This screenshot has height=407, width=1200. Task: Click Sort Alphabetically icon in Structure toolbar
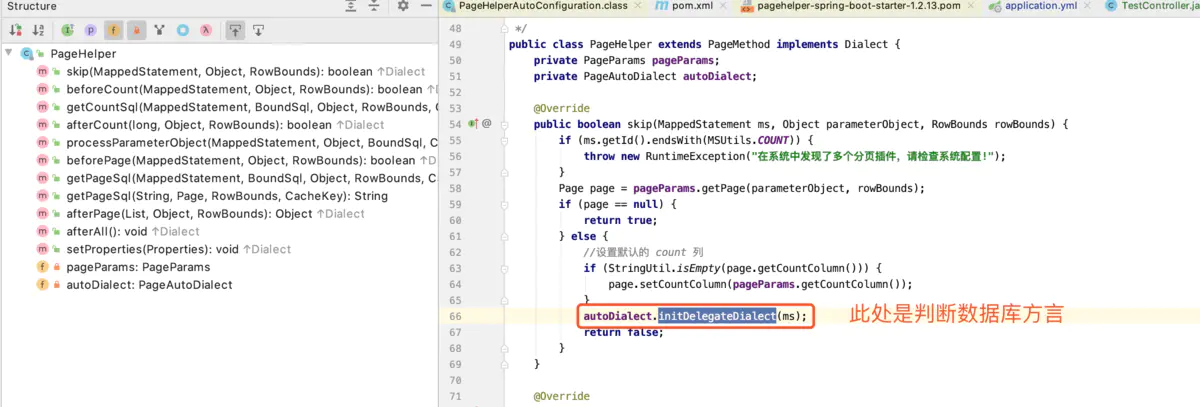point(38,31)
